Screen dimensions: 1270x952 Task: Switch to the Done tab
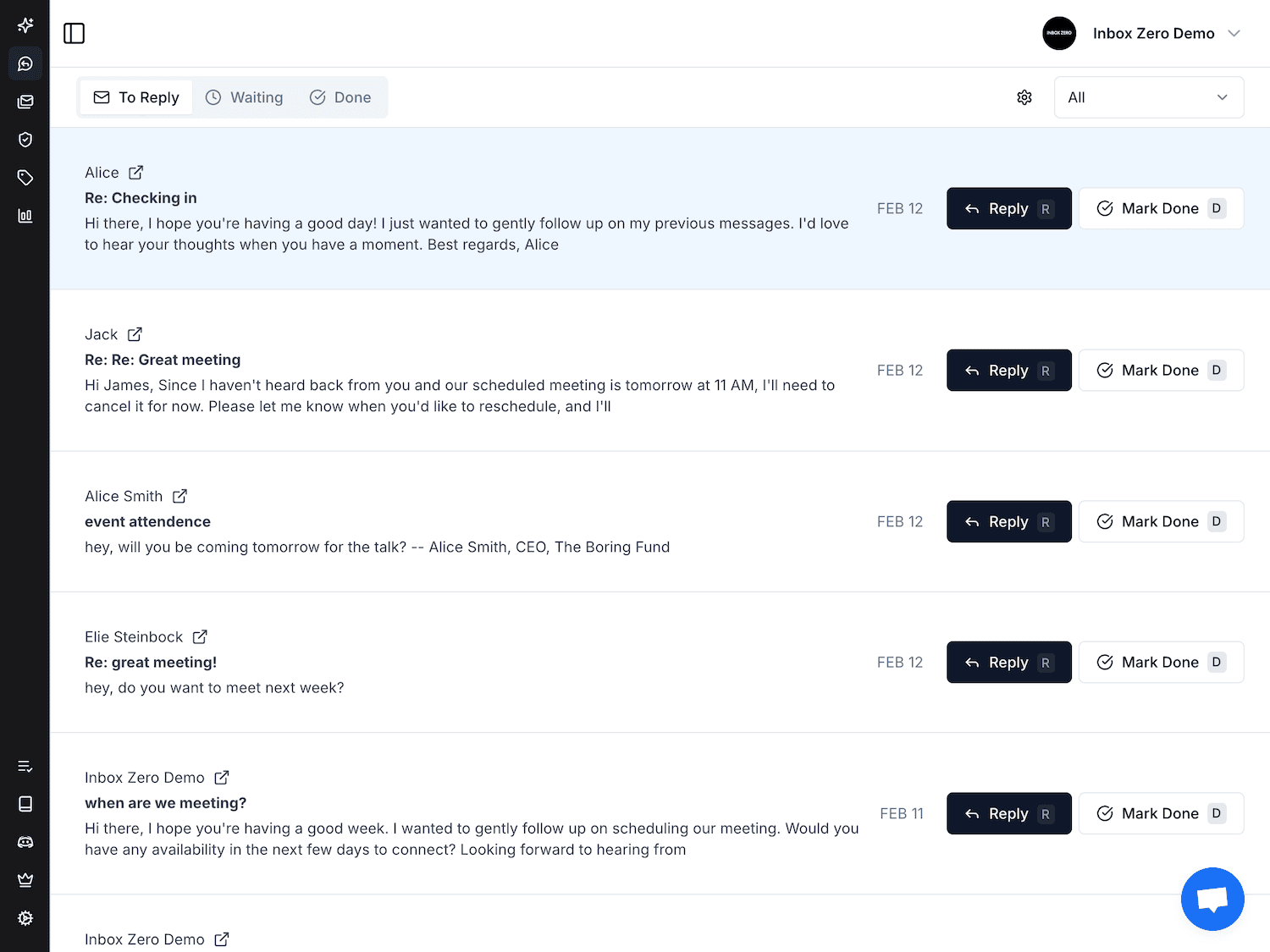341,97
